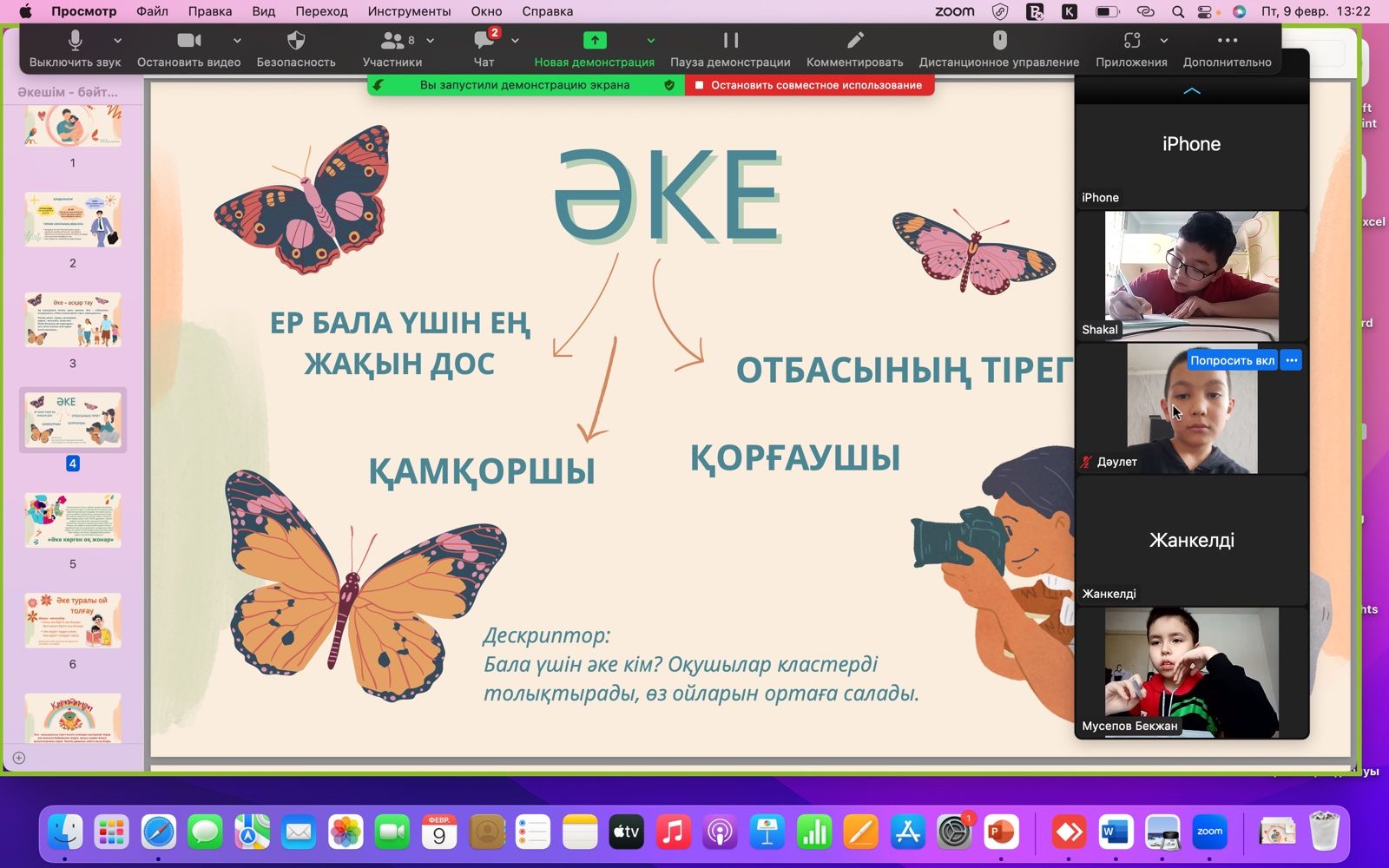This screenshot has height=868, width=1389.
Task: Expand video options arrow next to camera
Action: 237,41
